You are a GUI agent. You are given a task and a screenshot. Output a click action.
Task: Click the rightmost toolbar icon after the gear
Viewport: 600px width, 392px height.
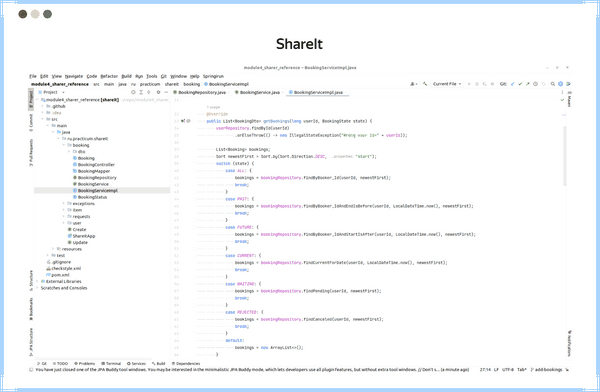click(x=569, y=84)
